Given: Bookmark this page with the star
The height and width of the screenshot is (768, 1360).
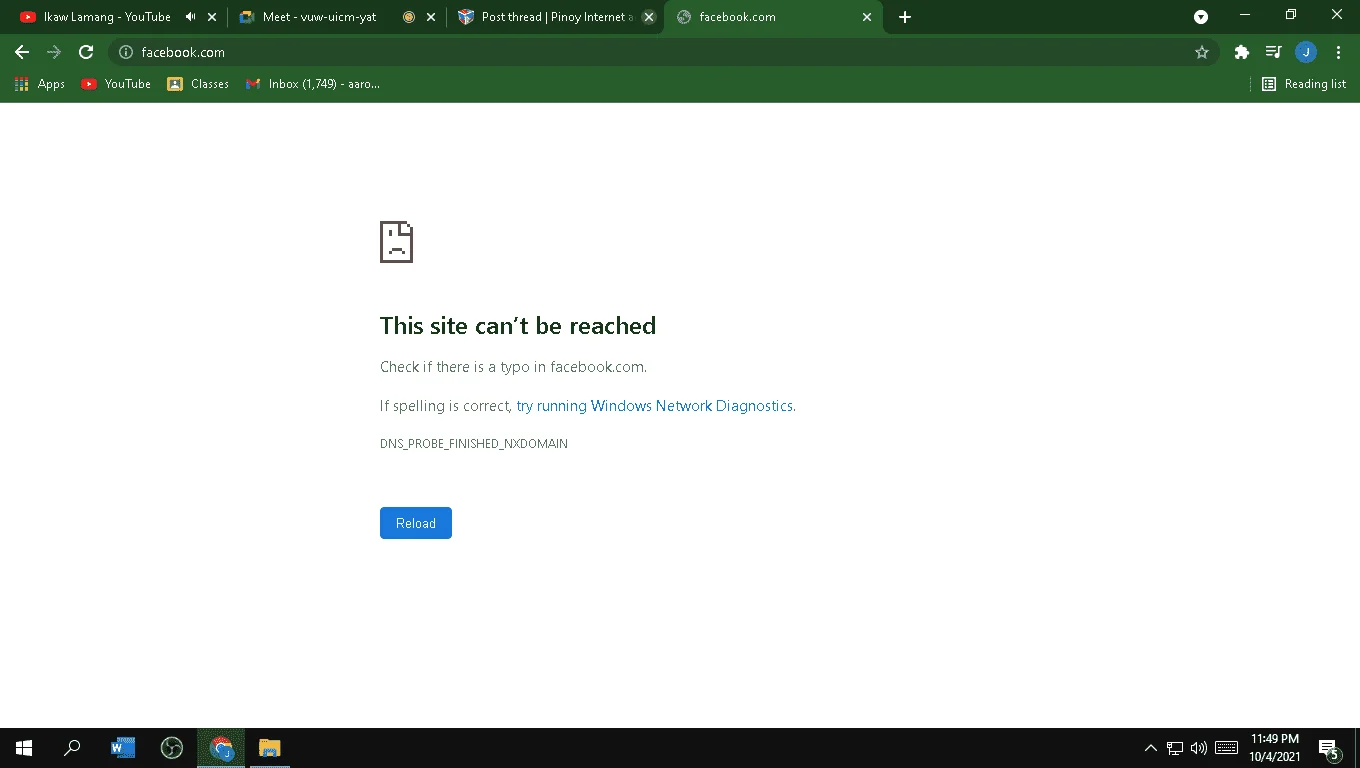Looking at the screenshot, I should pyautogui.click(x=1202, y=52).
